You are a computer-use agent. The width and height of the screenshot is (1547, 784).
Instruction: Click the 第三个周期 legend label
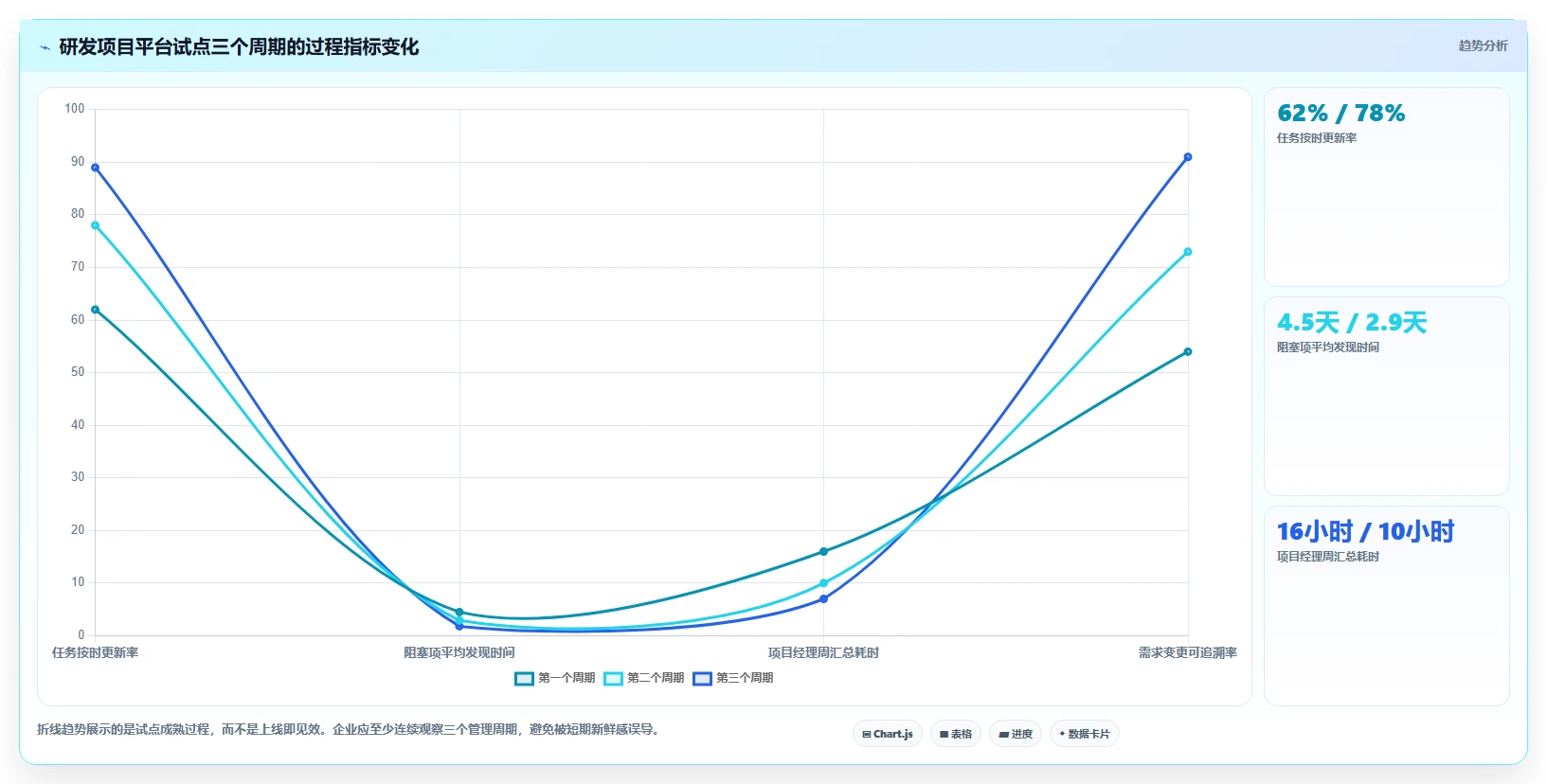tap(745, 678)
